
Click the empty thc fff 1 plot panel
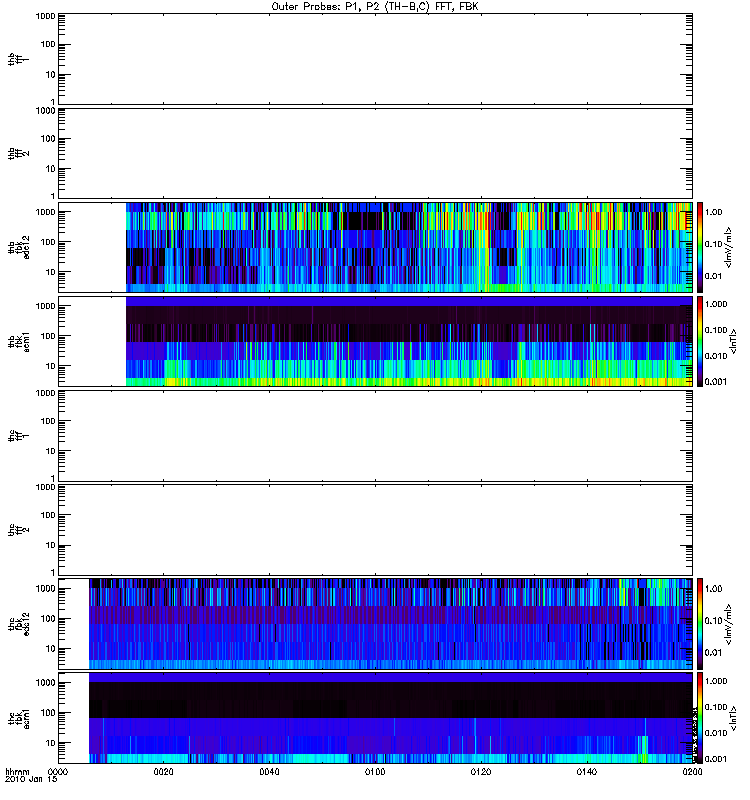376,436
